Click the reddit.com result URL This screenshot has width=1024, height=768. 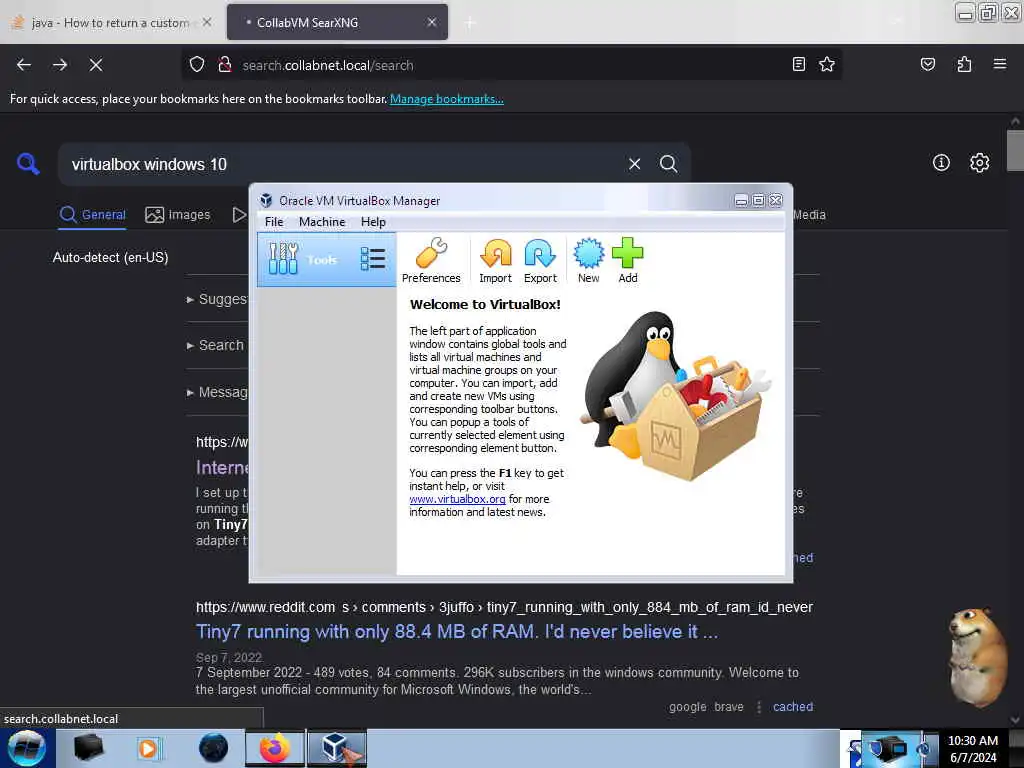tap(504, 607)
